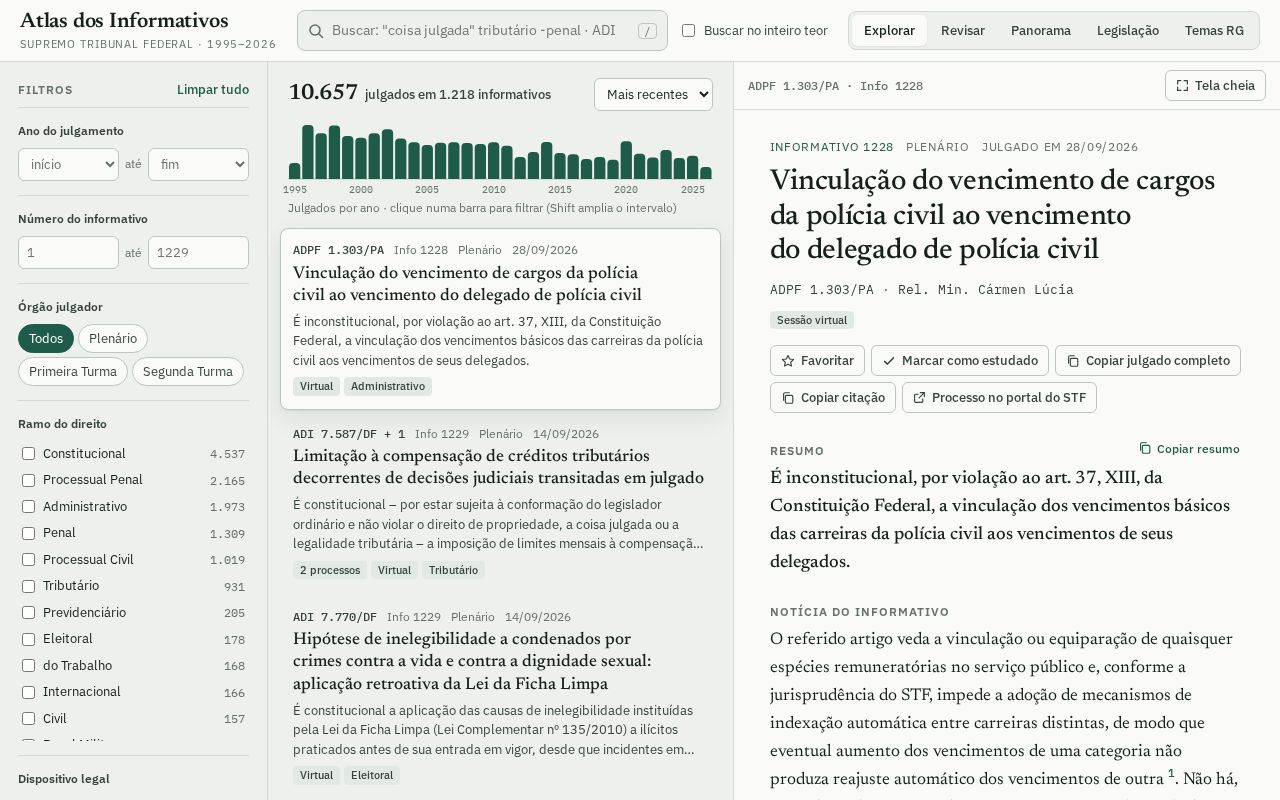Switch to the Revisar tab
Viewport: 1280px width, 800px height.
coord(963,31)
